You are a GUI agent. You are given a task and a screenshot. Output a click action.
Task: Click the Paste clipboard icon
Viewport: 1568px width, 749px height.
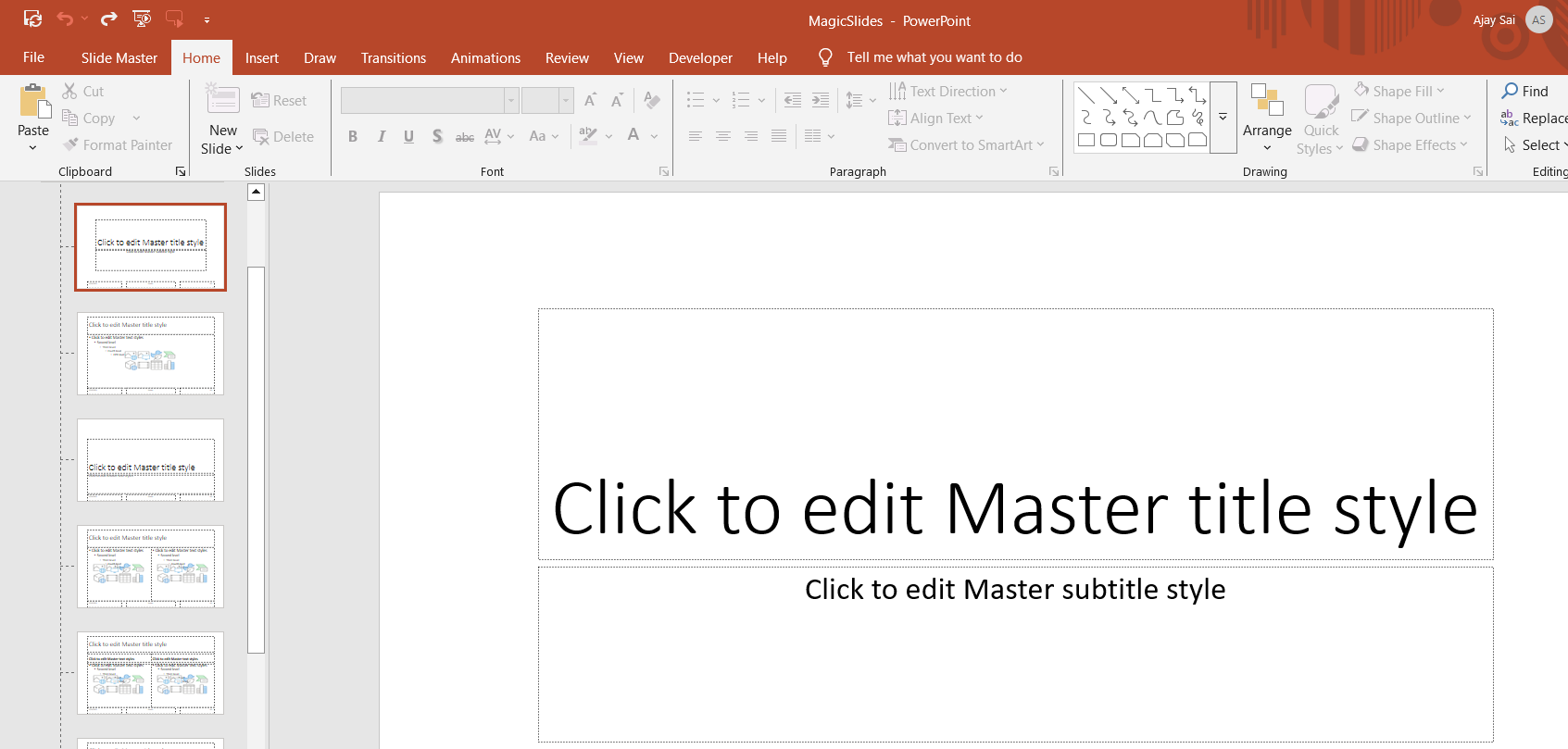[x=34, y=102]
